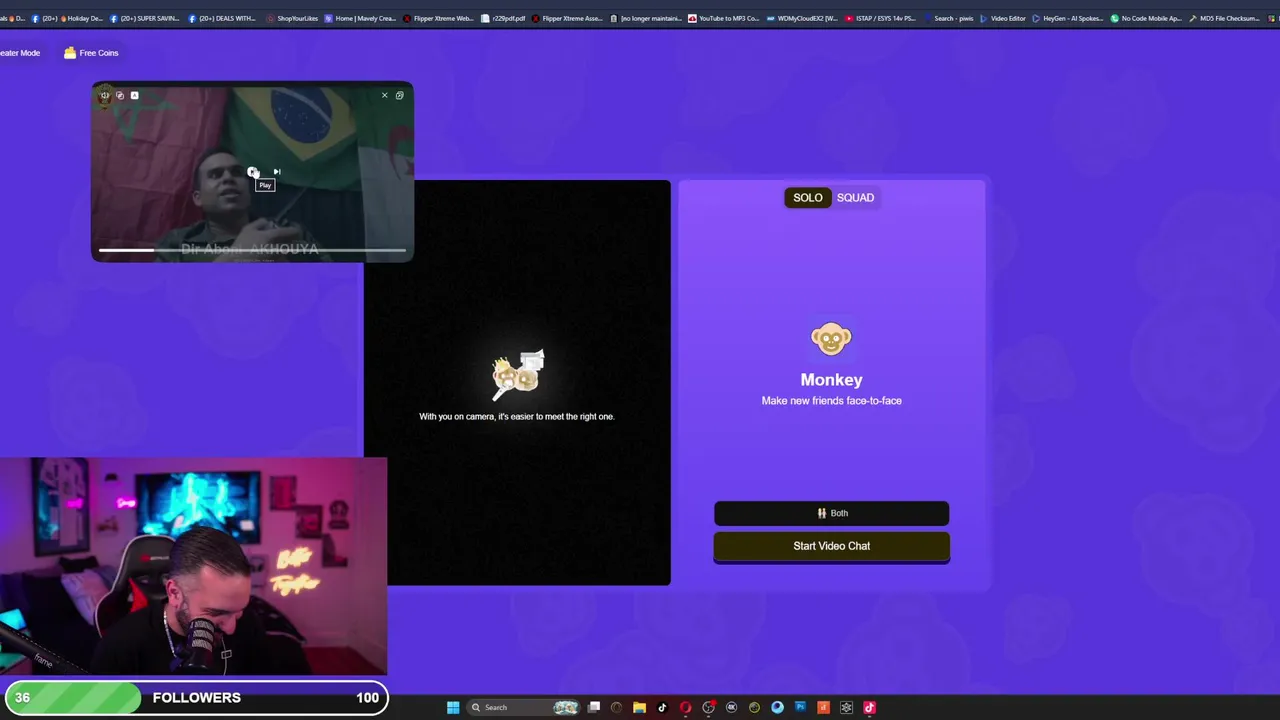Click the taskbar Search box
This screenshot has width=1280, height=720.
click(x=523, y=708)
